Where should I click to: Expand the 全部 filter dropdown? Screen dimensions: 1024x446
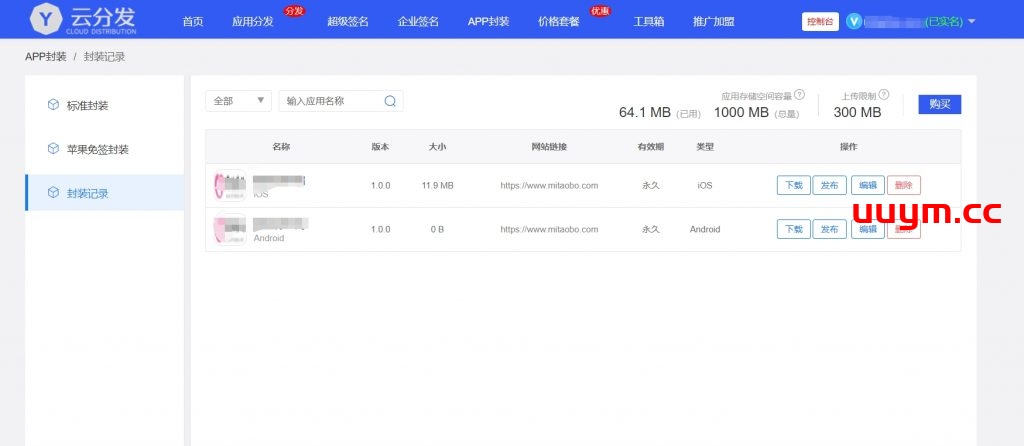coord(238,101)
